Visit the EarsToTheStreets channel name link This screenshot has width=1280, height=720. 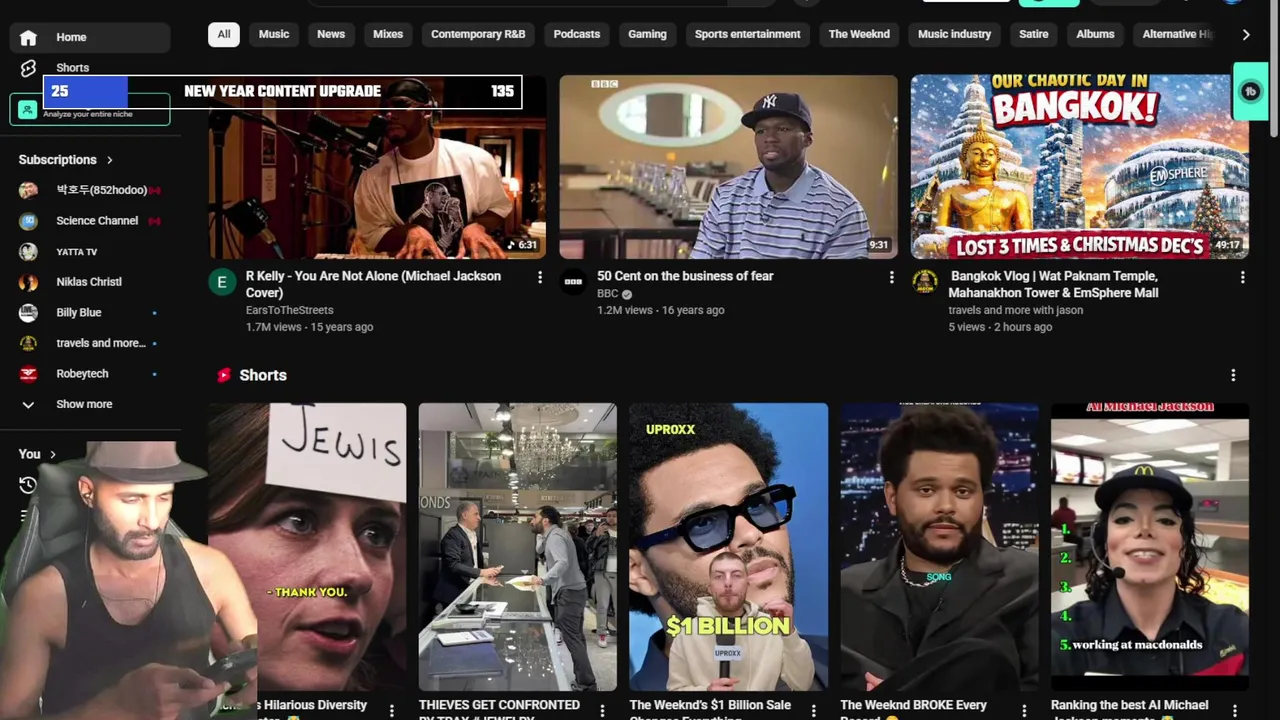pos(290,310)
